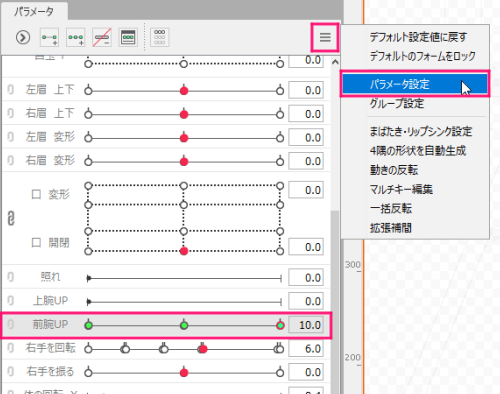Click value field of 右眉 上下
Screen dimensions: 500x394
[306, 114]
